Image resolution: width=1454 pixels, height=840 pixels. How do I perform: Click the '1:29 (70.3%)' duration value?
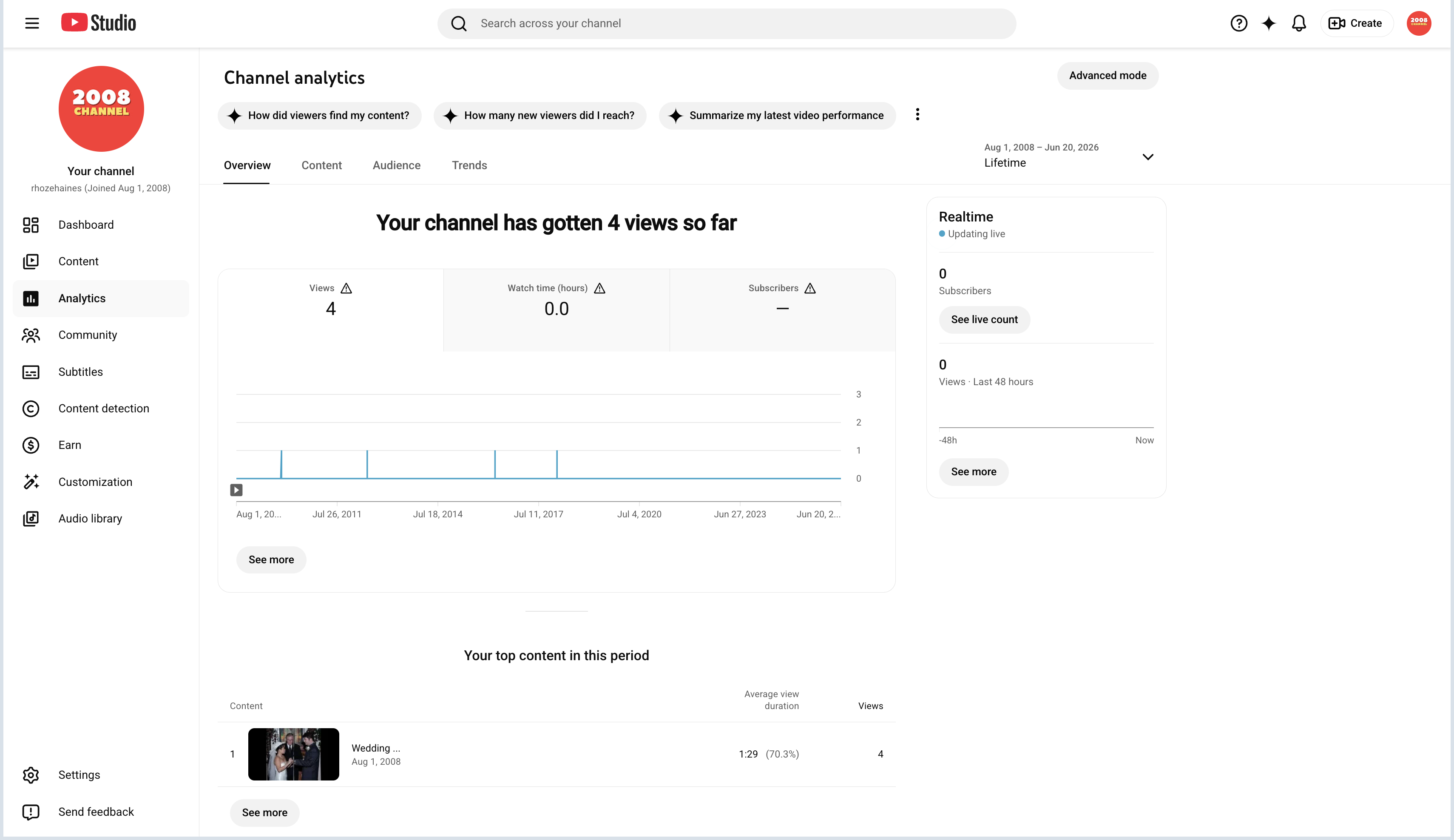769,754
